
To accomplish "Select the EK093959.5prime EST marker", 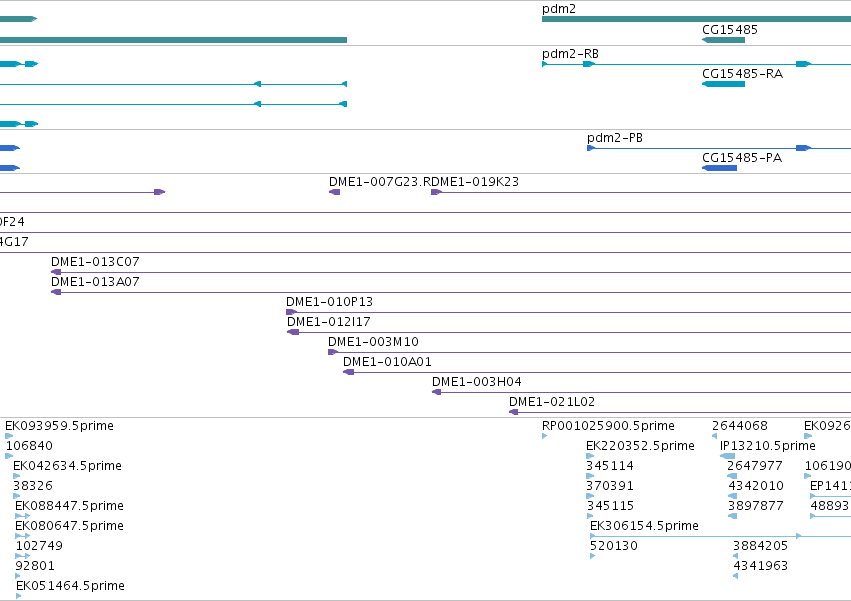I will point(9,436).
